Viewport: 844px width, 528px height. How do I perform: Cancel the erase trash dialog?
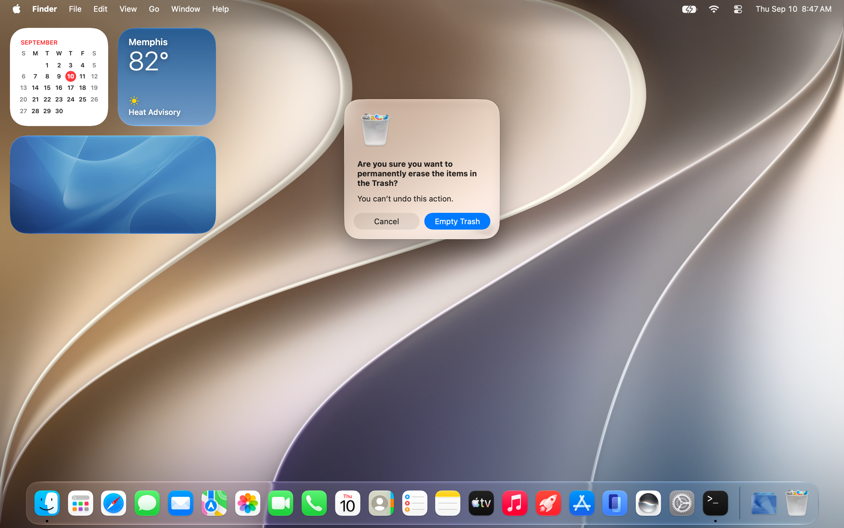[x=386, y=221]
